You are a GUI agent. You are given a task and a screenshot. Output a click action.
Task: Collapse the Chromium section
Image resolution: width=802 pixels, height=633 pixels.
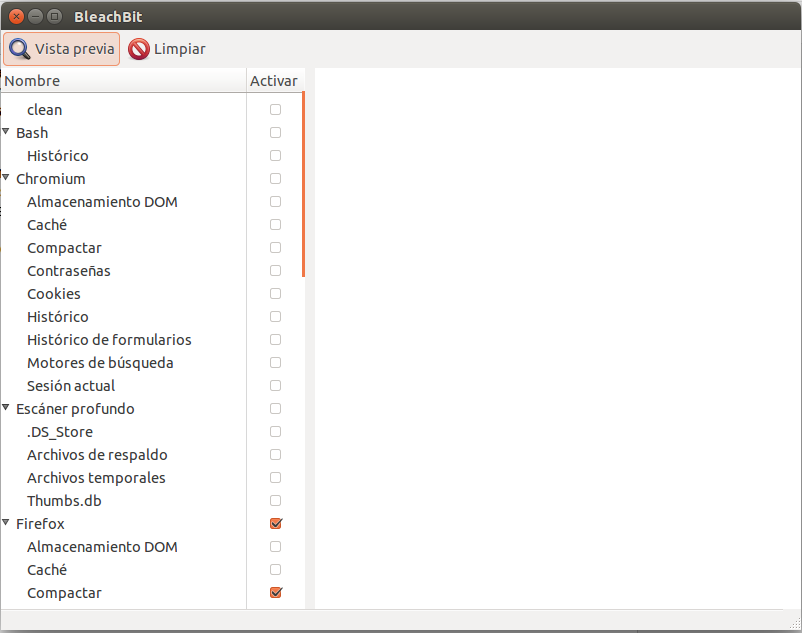[8, 178]
